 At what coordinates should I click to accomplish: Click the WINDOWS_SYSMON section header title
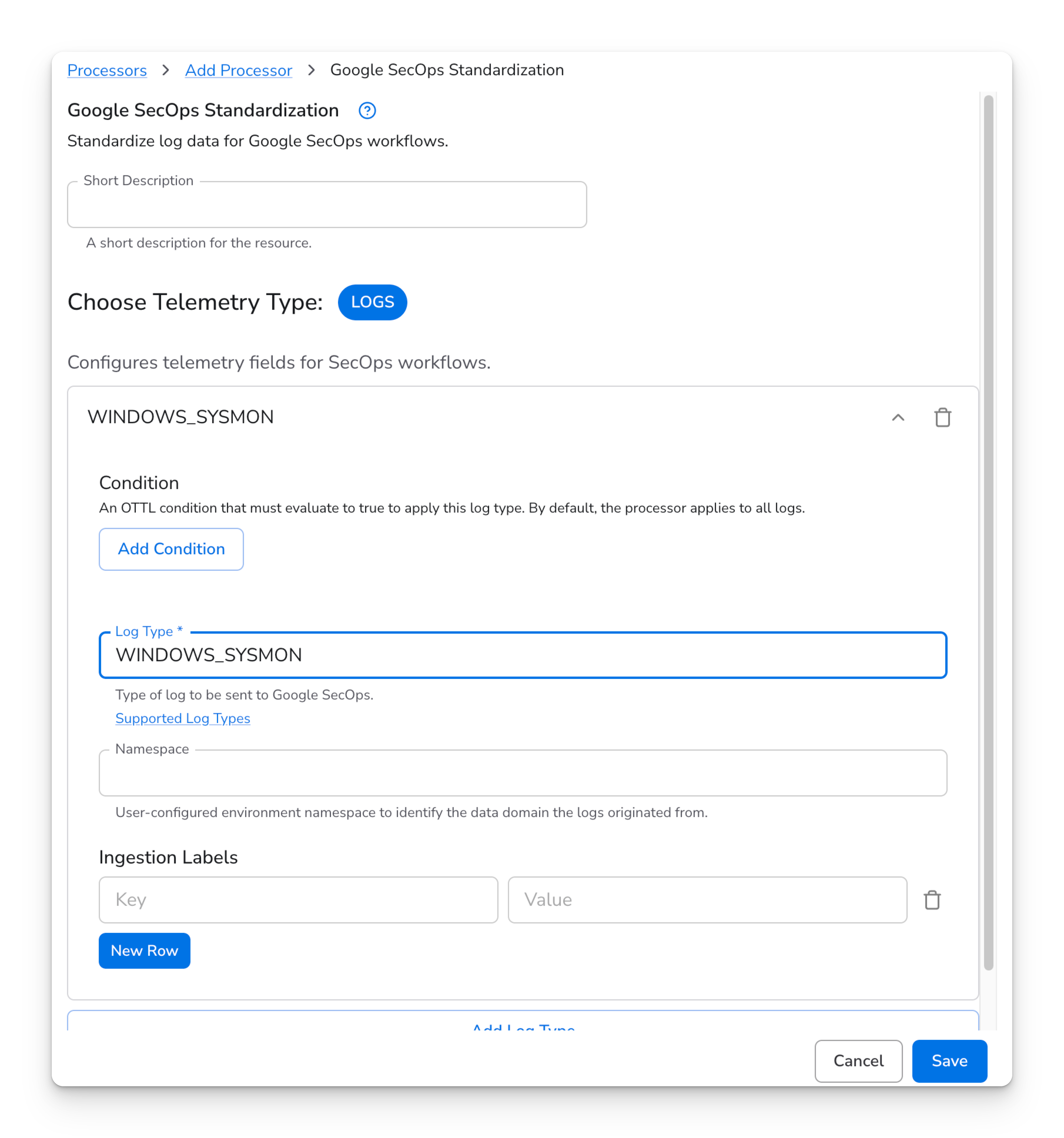181,417
